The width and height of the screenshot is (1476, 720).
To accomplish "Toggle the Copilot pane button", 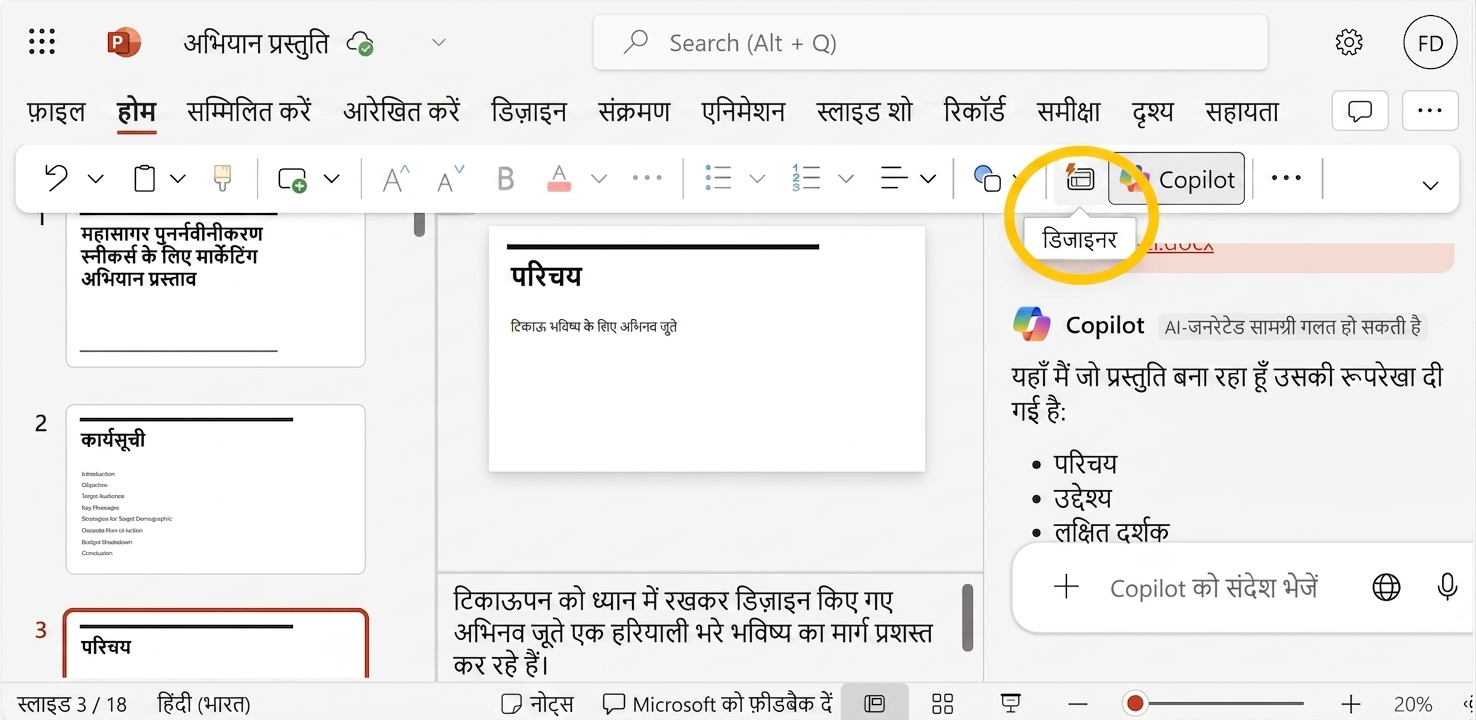I will [1177, 179].
